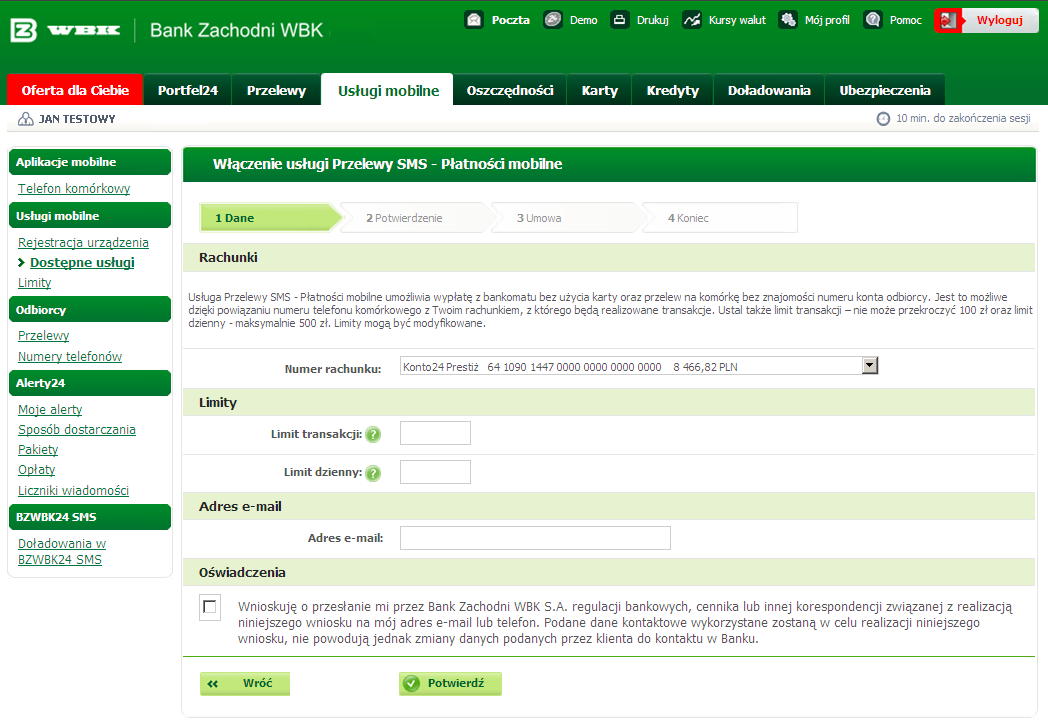Click the Potwierdź confirm button
The width and height of the screenshot is (1048, 726).
coord(450,683)
